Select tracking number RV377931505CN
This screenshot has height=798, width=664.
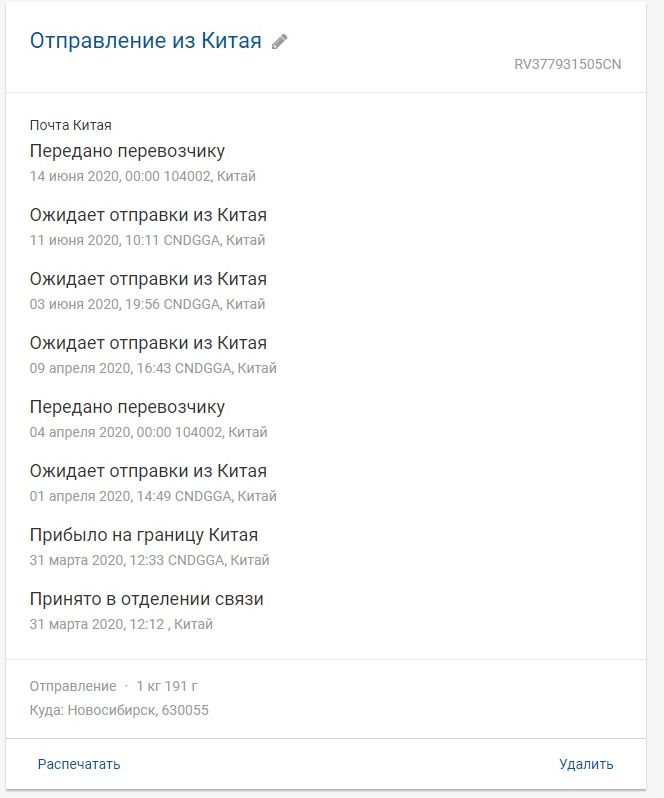click(567, 65)
